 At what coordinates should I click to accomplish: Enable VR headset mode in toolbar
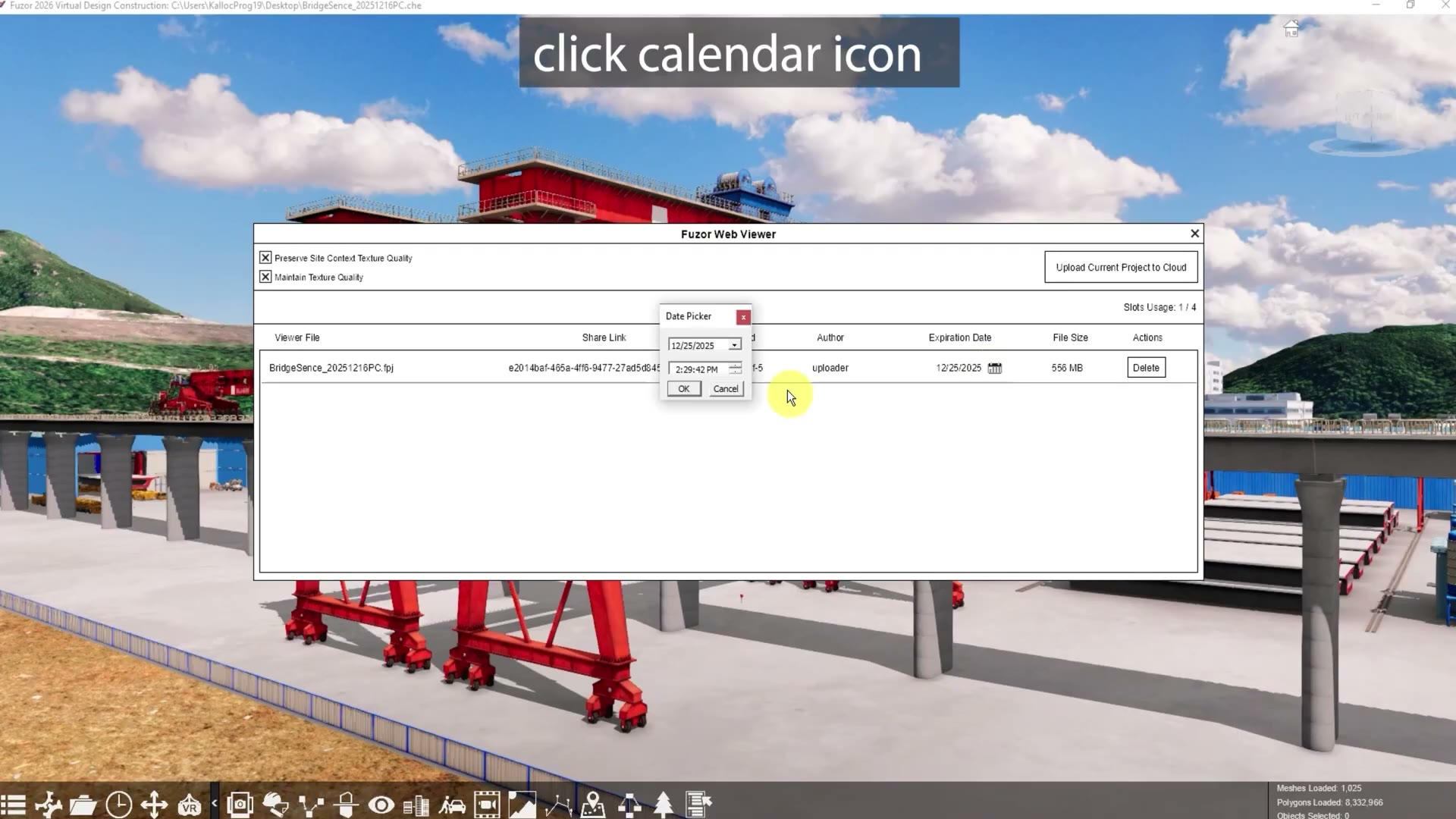click(x=190, y=805)
